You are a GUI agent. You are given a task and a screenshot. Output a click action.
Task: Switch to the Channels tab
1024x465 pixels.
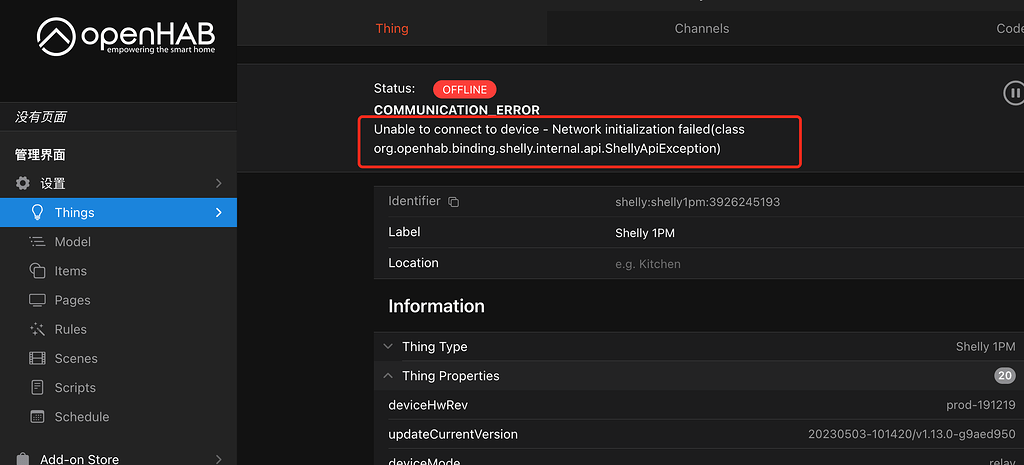tap(702, 28)
